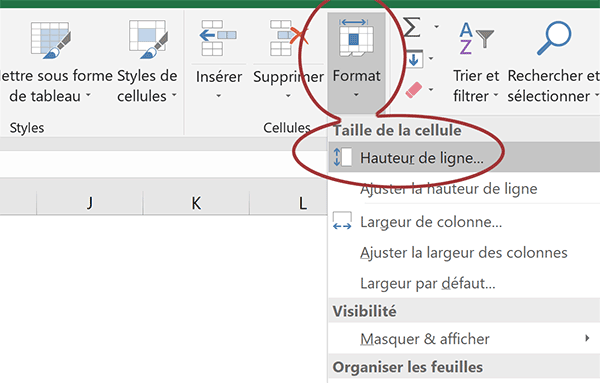Choose Ajuster la hauteur de ligne
600x383 pixels.
(x=464, y=189)
